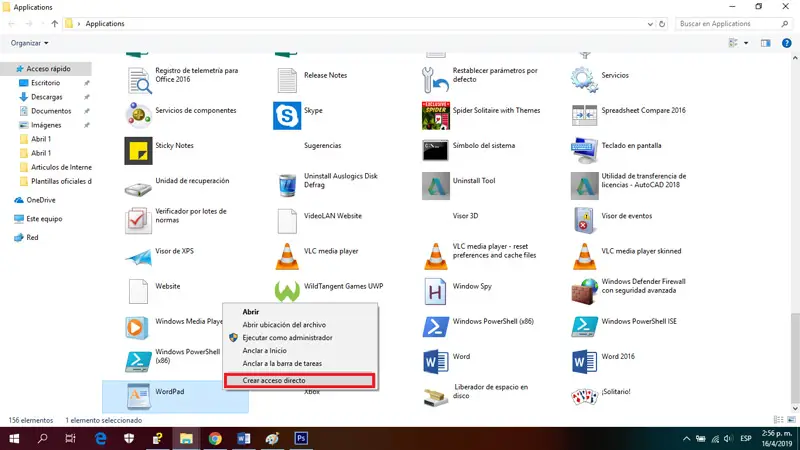Click the Servicios de componentes icon

point(138,115)
